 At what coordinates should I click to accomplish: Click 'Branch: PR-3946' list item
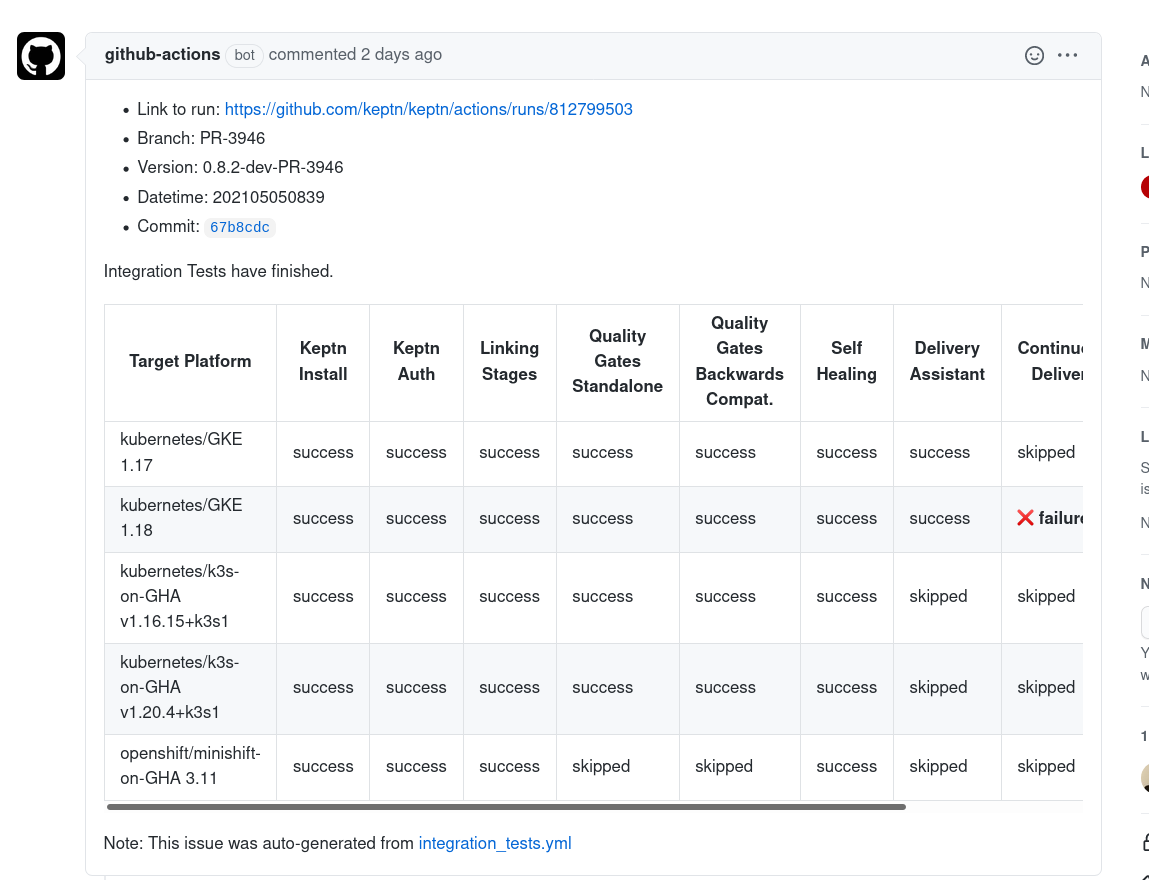pyautogui.click(x=201, y=138)
